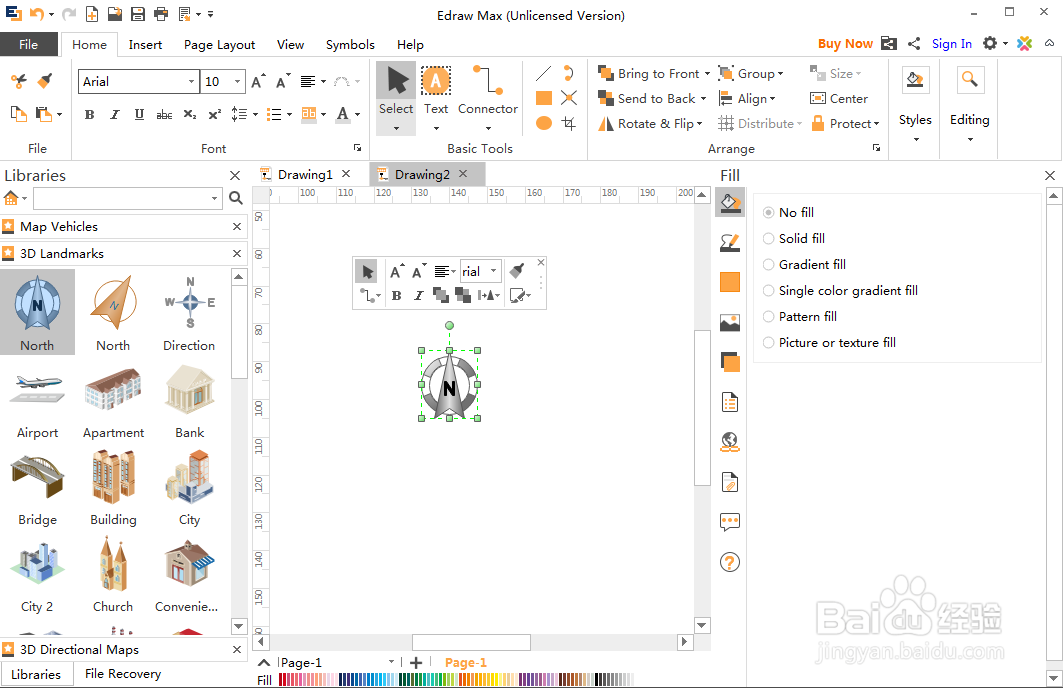The image size is (1063, 688).
Task: Click the Sign In link
Action: pos(951,43)
